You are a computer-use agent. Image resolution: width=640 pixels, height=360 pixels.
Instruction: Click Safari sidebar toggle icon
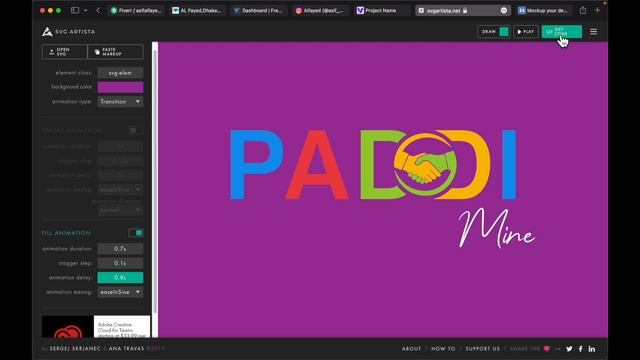click(75, 10)
